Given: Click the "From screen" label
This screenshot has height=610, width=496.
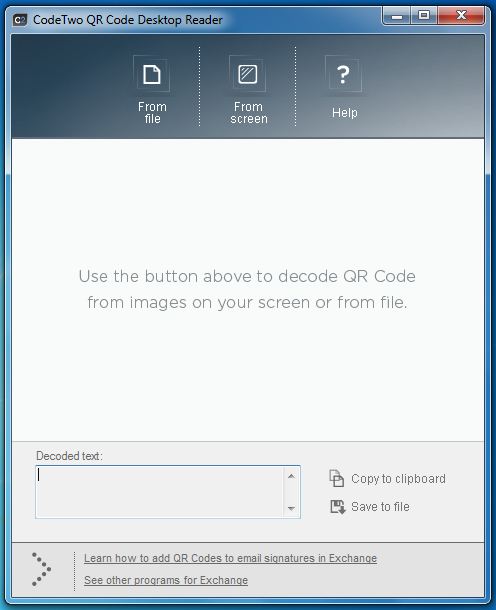Looking at the screenshot, I should point(249,112).
